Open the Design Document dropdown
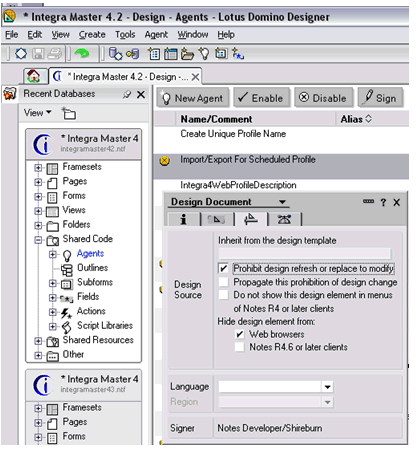Viewport: 416px width, 450px height. point(282,202)
